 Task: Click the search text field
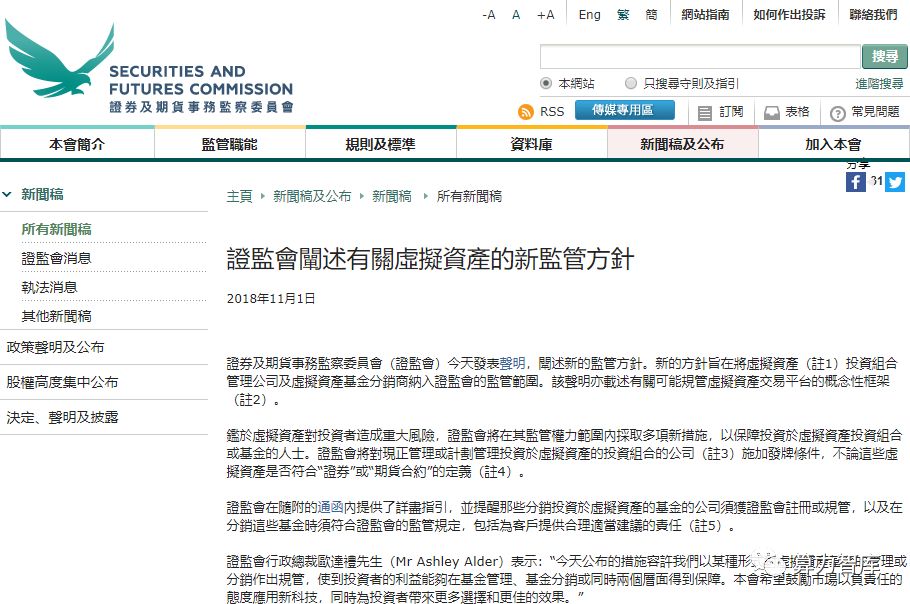point(700,57)
